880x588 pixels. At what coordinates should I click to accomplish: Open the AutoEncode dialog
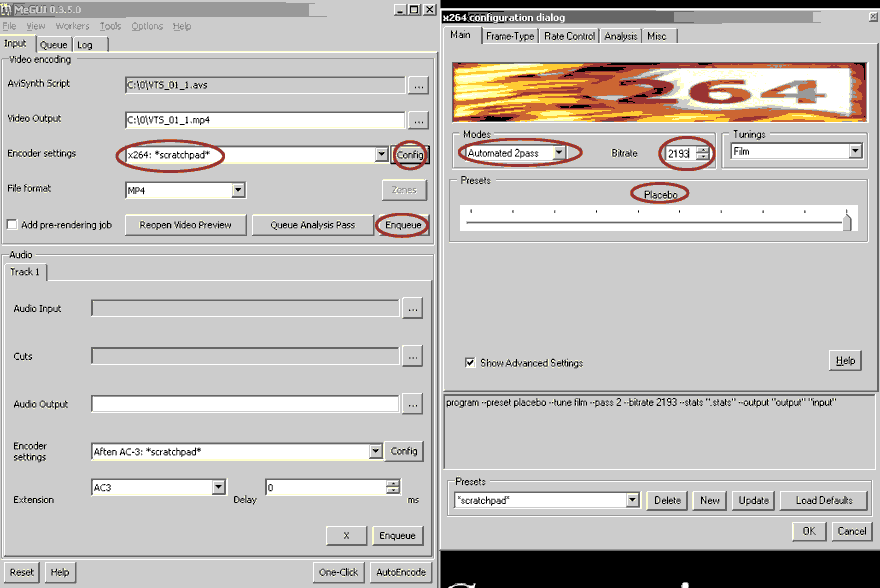click(x=401, y=572)
